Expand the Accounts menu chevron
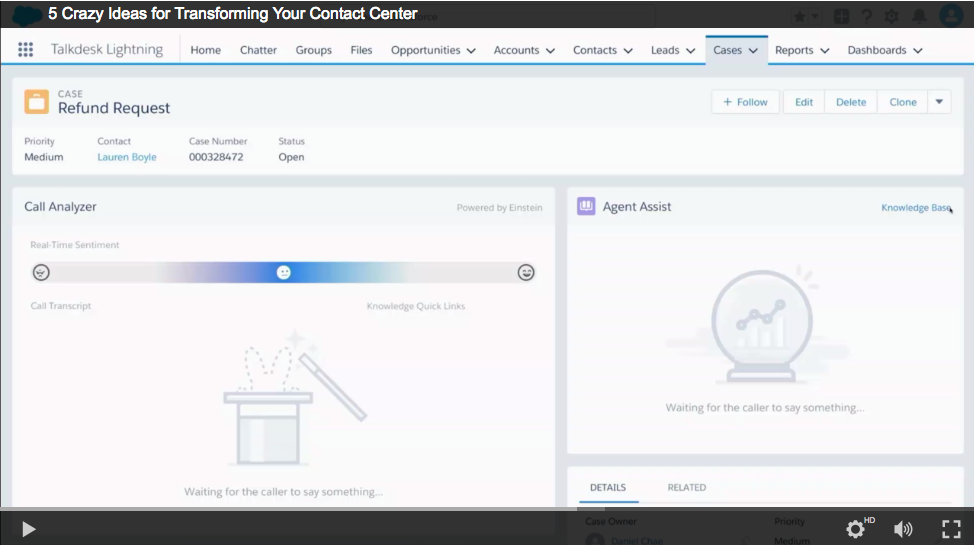975x545 pixels. point(550,50)
